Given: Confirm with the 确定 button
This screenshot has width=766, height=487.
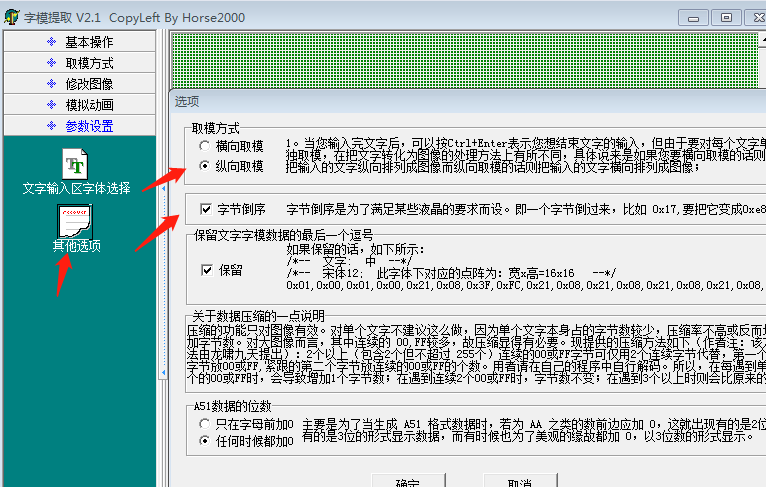Looking at the screenshot, I should click(408, 481).
